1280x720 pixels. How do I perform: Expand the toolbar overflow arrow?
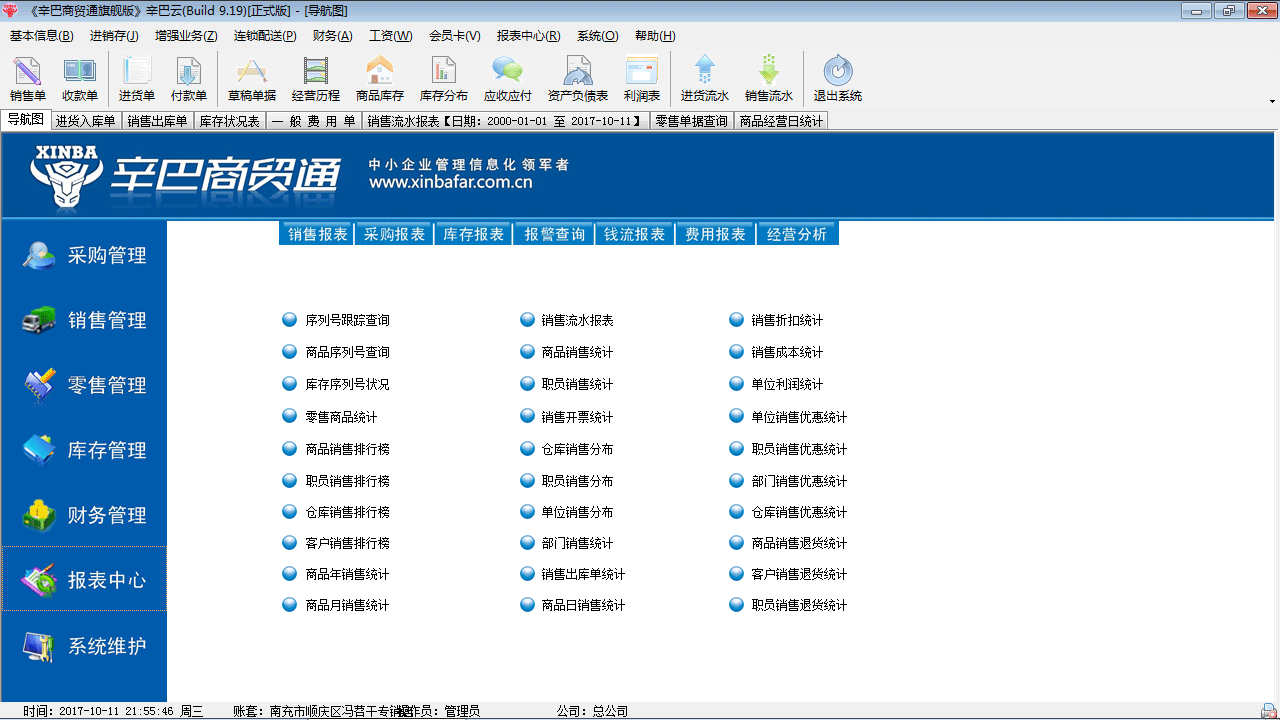(1272, 101)
